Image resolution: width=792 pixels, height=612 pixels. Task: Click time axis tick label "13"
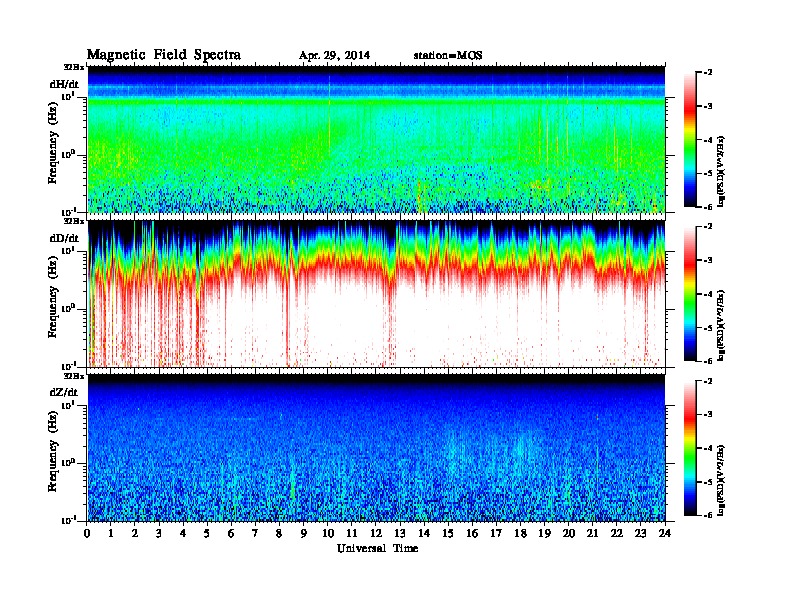click(x=400, y=533)
